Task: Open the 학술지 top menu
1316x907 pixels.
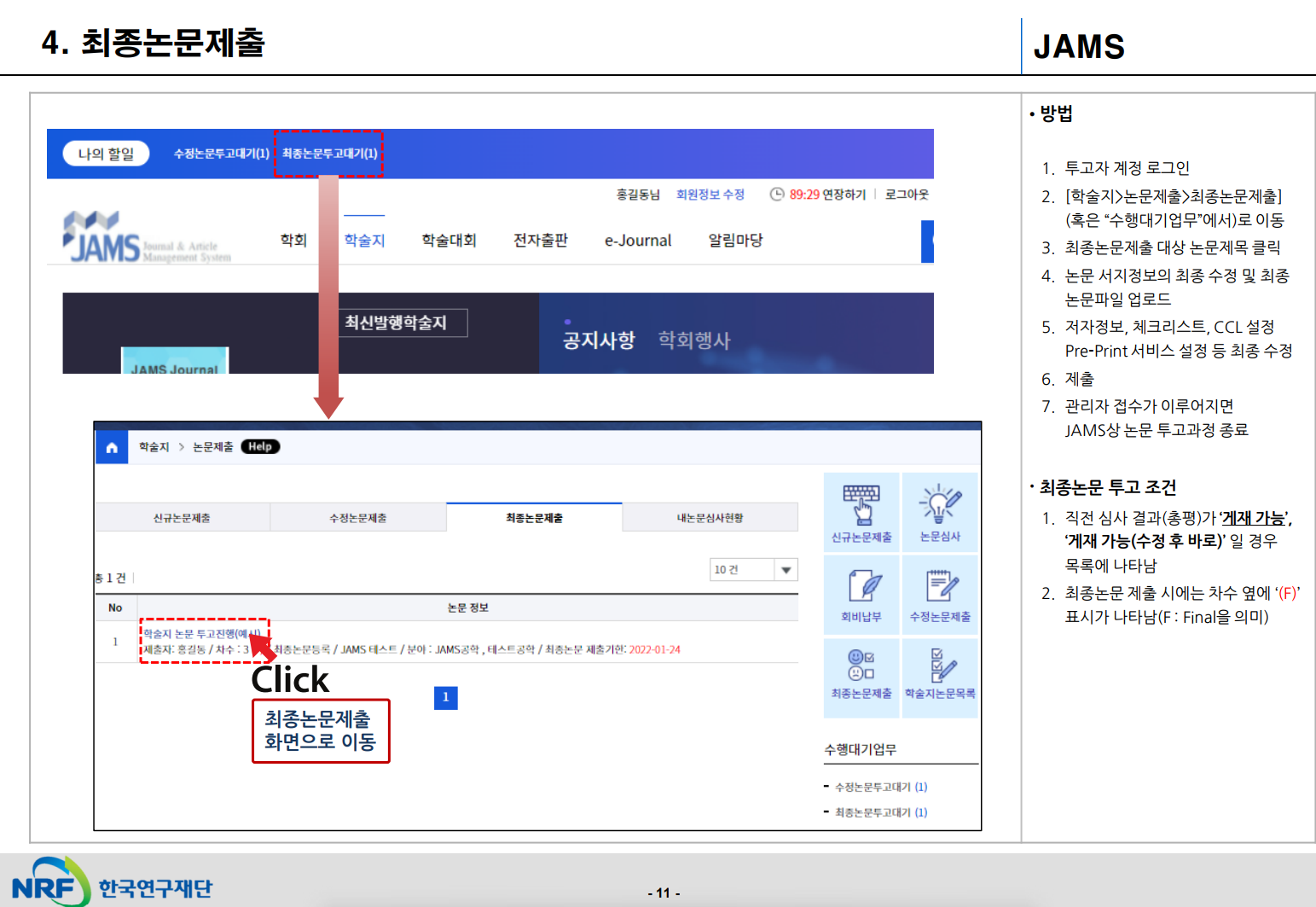Action: point(364,241)
